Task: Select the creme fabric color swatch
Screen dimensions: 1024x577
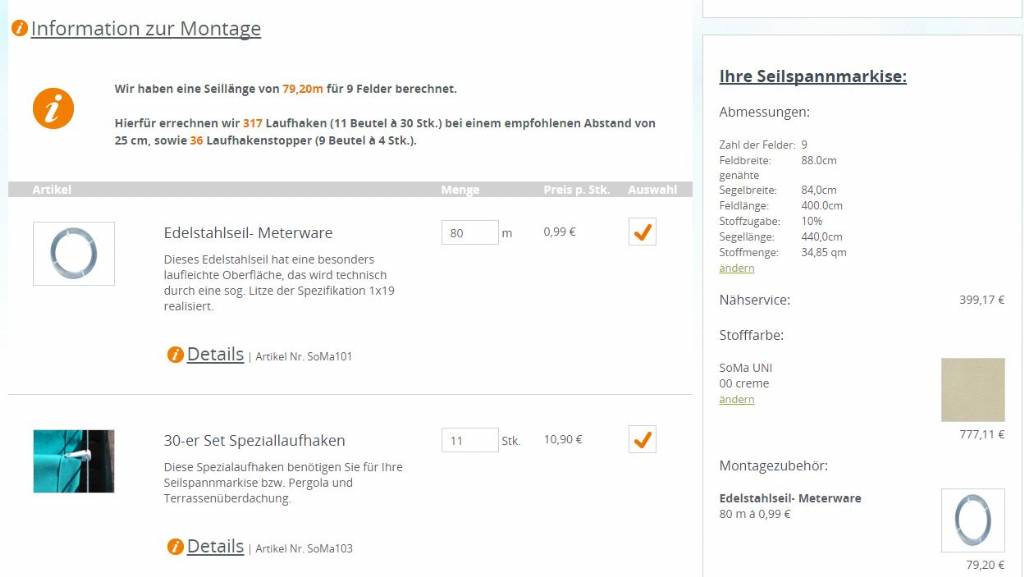Action: click(972, 390)
